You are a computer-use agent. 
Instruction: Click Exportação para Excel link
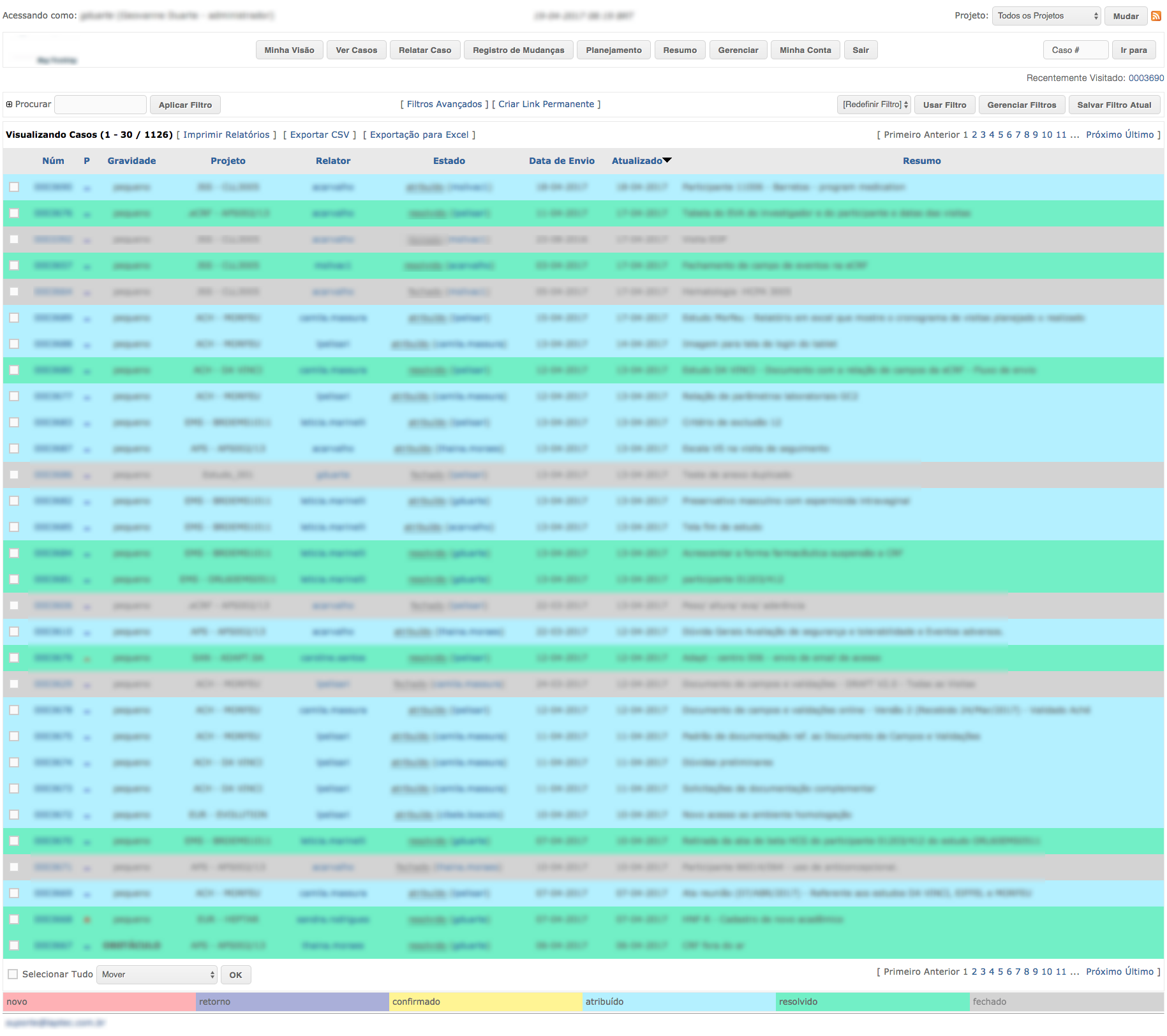tap(419, 135)
